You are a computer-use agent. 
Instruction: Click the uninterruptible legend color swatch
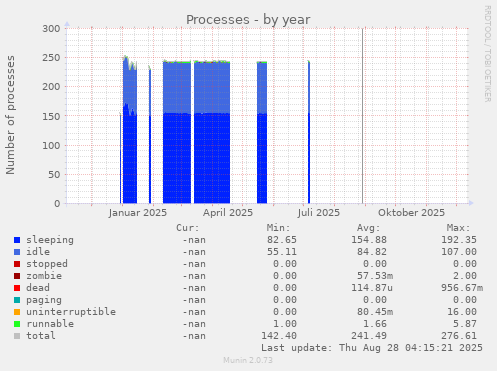(17, 312)
